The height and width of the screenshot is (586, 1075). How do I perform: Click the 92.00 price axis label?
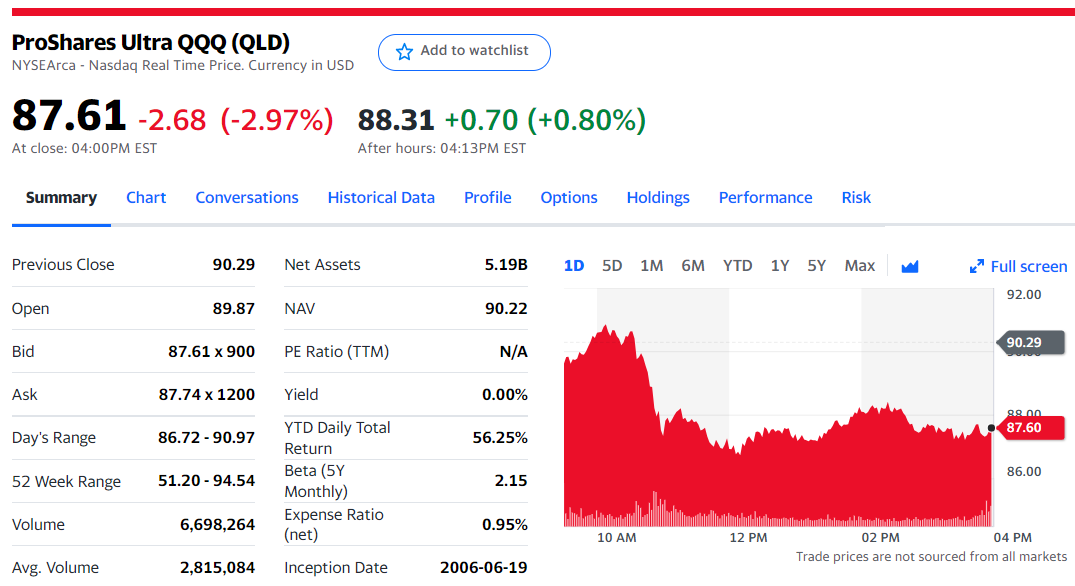1024,295
